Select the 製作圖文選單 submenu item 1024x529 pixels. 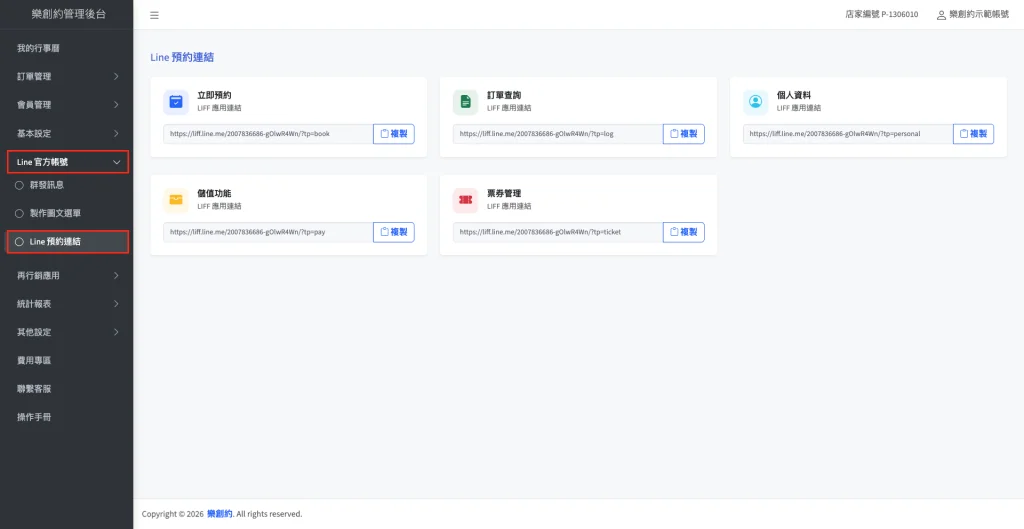[x=55, y=213]
